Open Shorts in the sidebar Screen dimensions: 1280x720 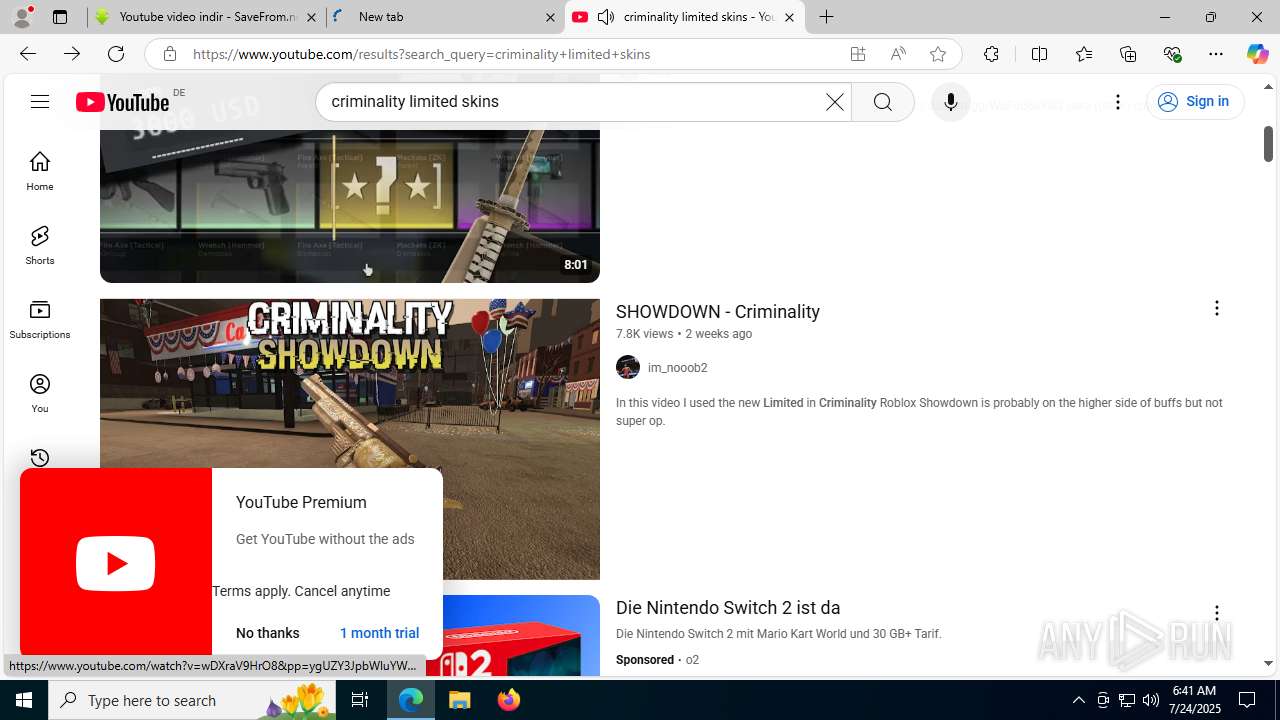pos(40,245)
